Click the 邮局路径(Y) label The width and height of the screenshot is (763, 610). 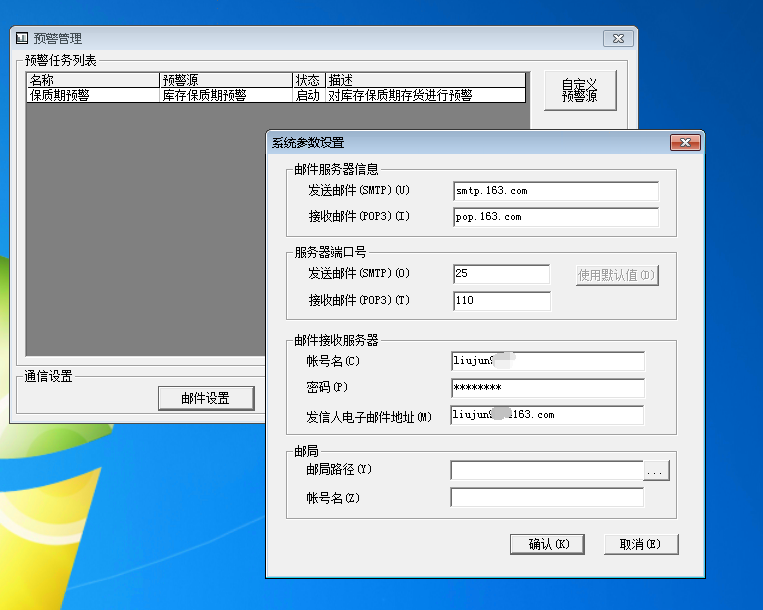click(x=339, y=469)
